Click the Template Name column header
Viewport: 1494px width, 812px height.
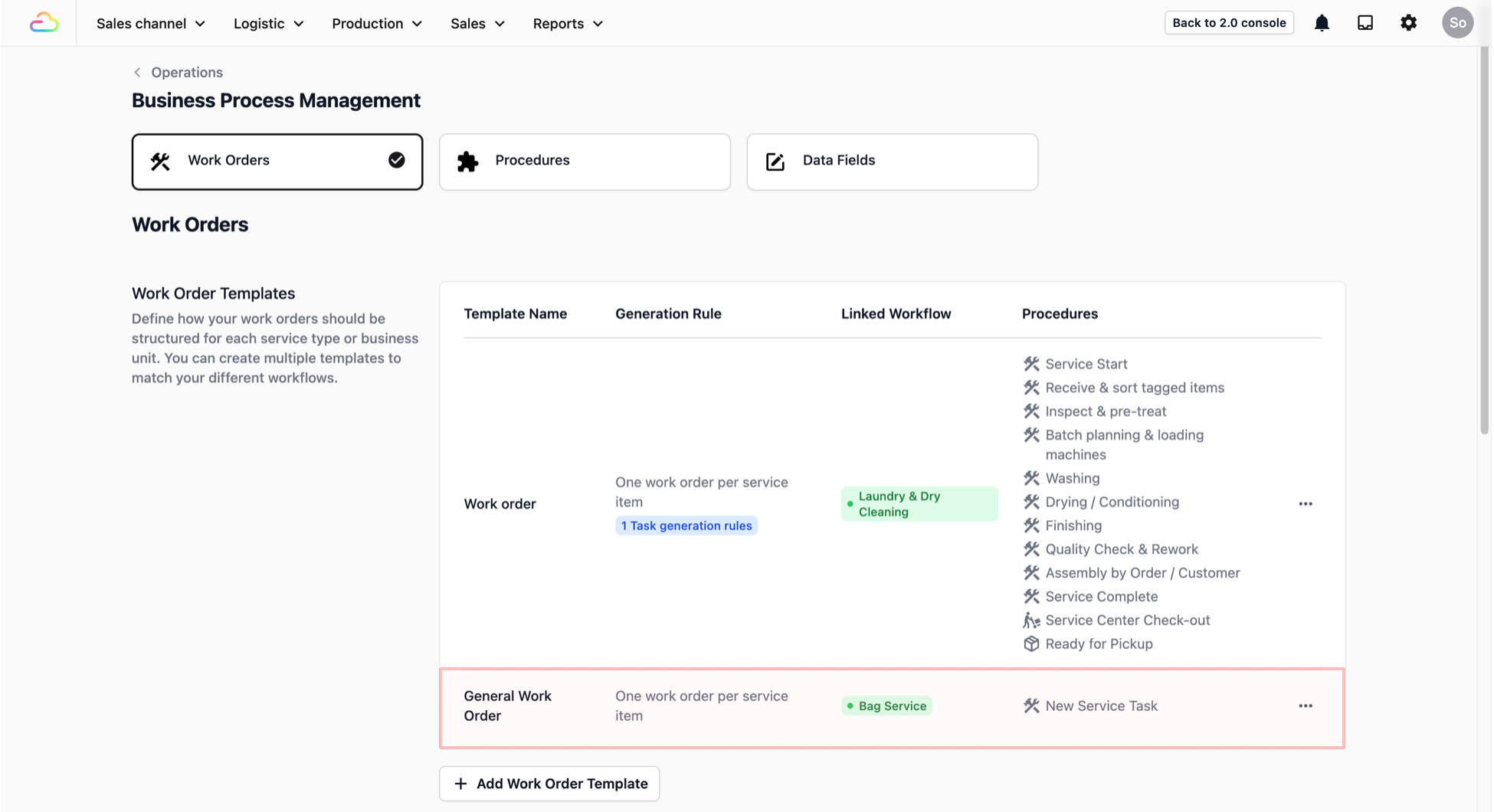[x=516, y=314]
